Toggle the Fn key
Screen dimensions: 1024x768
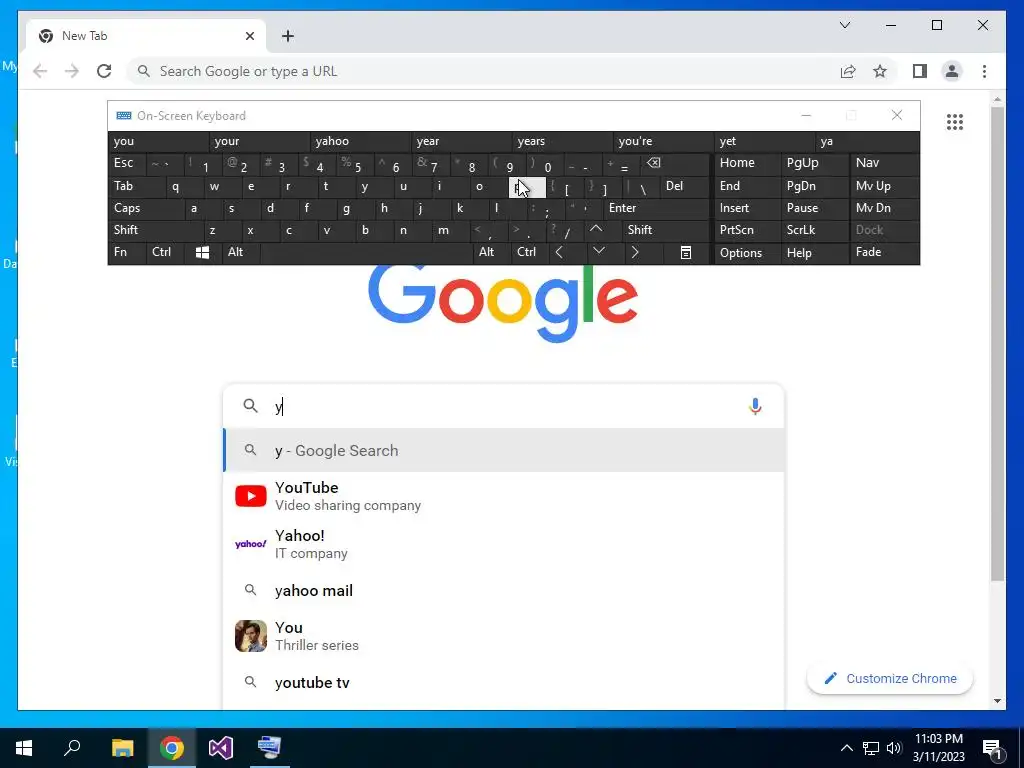point(126,252)
